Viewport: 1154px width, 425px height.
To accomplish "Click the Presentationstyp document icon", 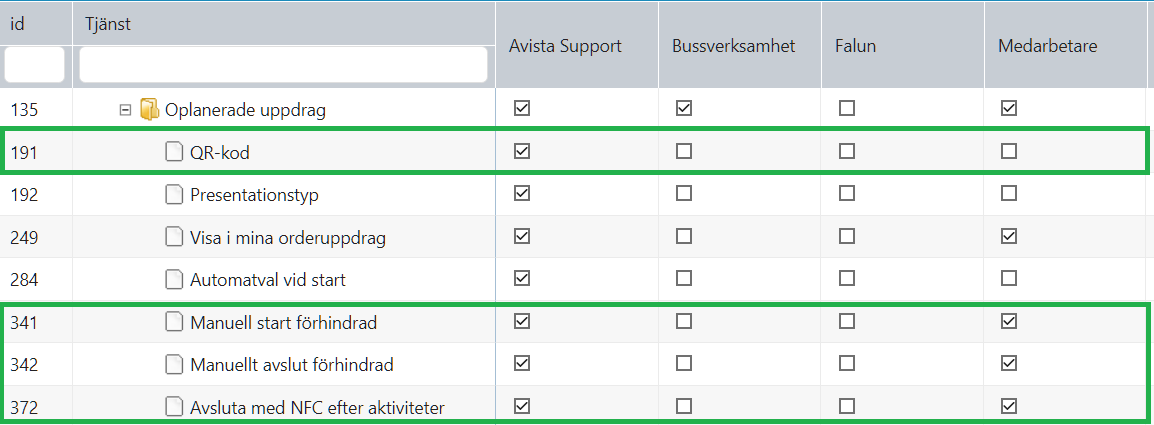I will (x=173, y=194).
